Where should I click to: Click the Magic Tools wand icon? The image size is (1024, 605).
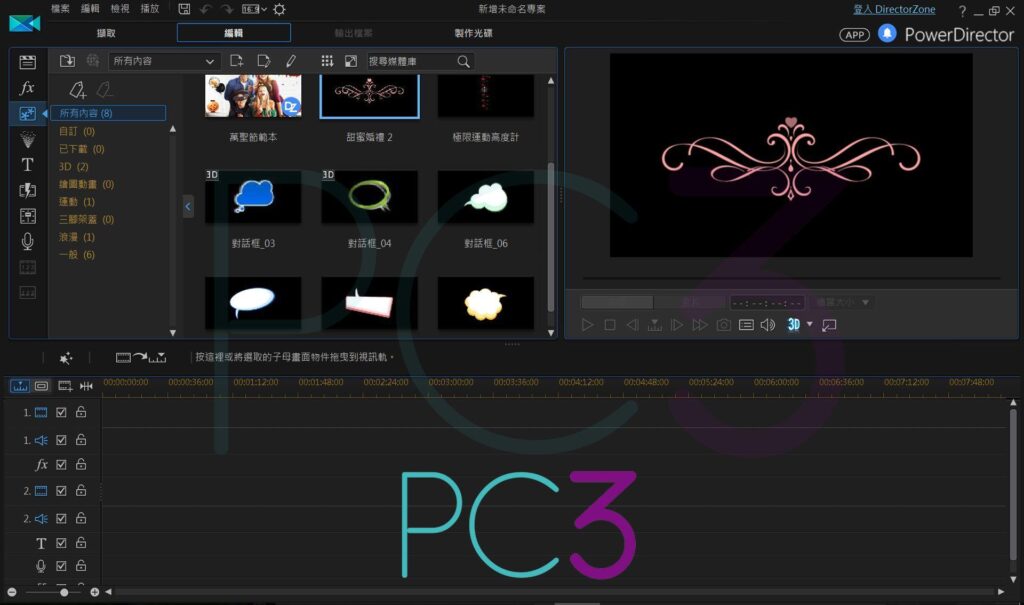[66, 357]
